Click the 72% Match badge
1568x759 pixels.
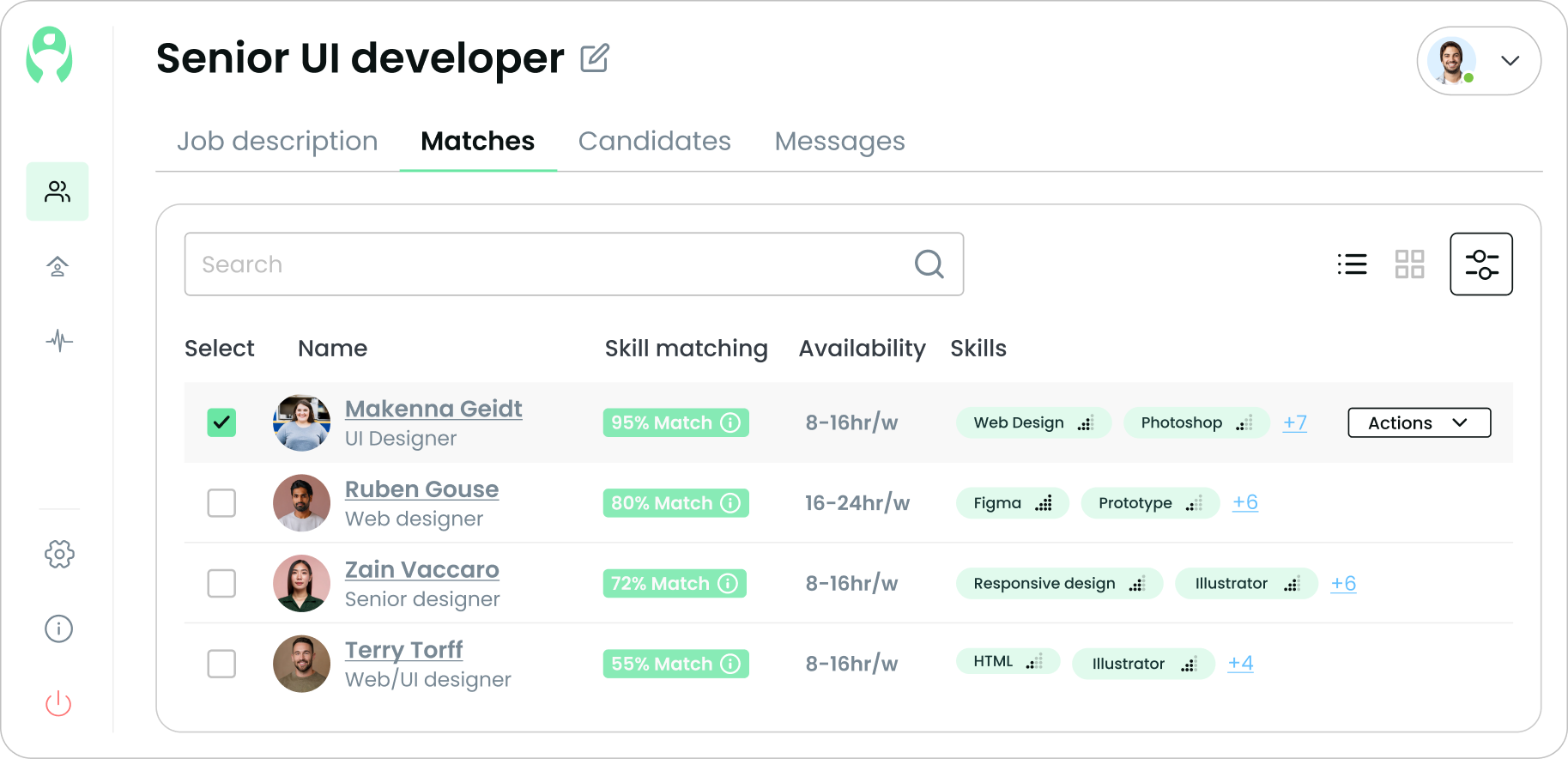[x=675, y=584]
